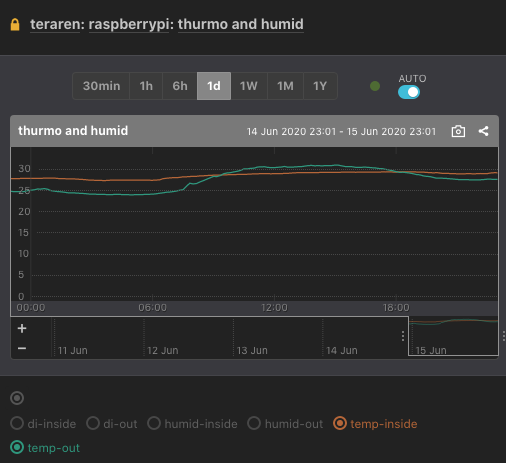
Task: Open the raspberrypi host link
Action: click(129, 24)
